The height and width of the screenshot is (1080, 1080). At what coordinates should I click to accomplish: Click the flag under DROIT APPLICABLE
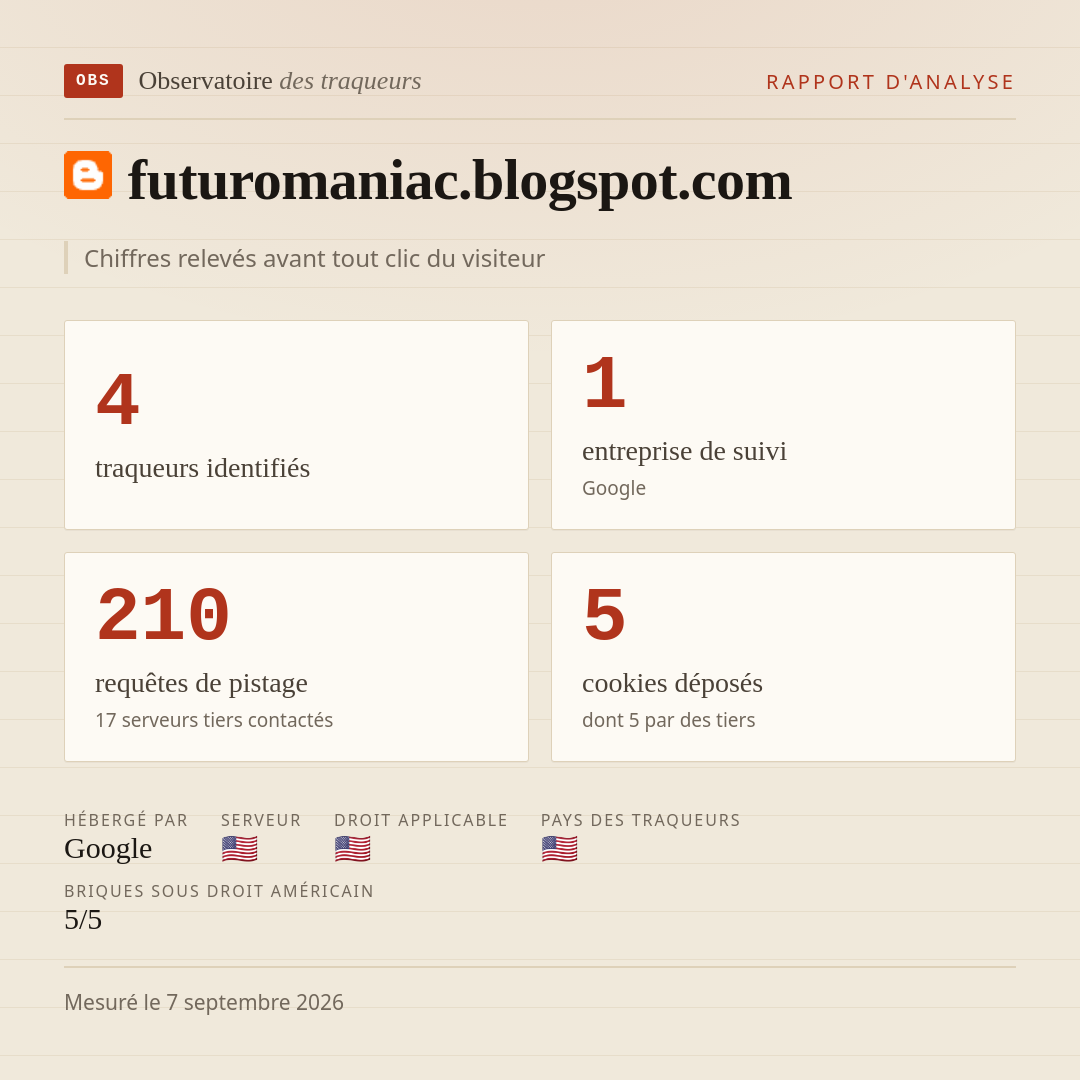coord(353,849)
